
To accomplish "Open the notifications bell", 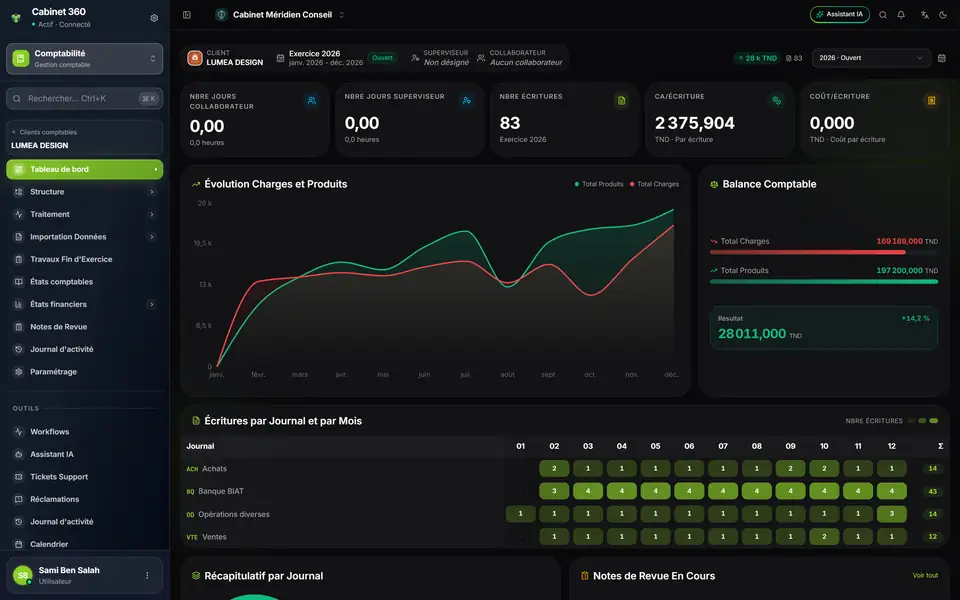I will (901, 15).
